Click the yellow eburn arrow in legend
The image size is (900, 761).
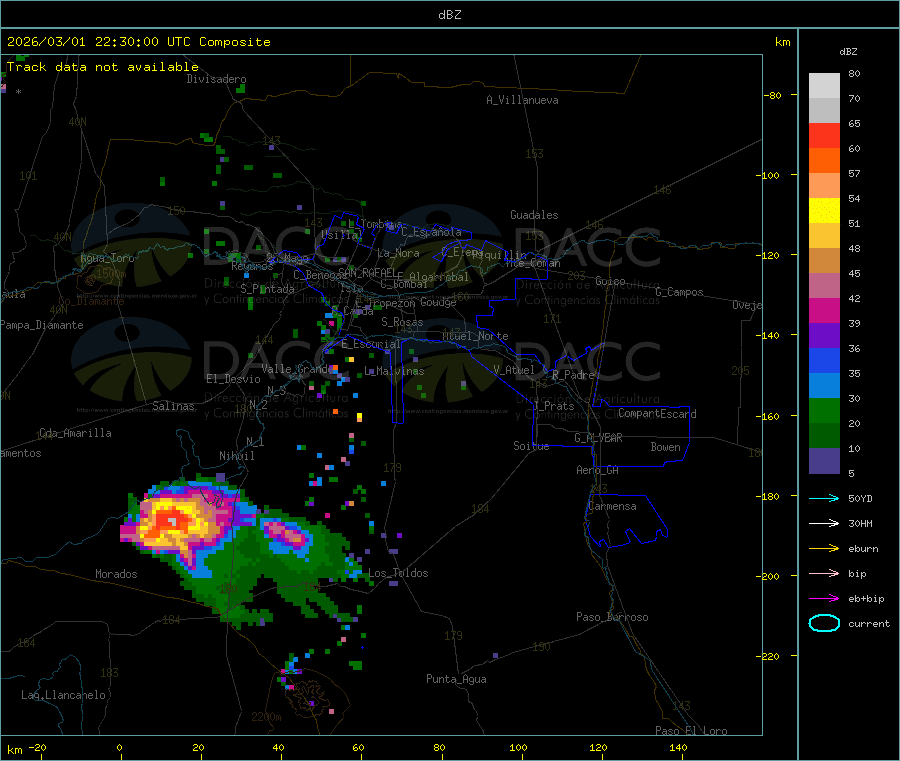(824, 548)
